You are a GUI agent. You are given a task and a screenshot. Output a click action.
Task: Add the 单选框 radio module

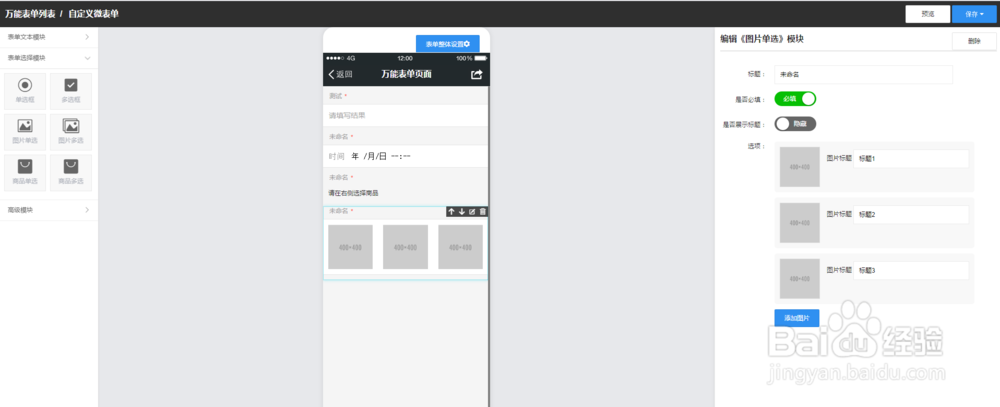coord(25,91)
